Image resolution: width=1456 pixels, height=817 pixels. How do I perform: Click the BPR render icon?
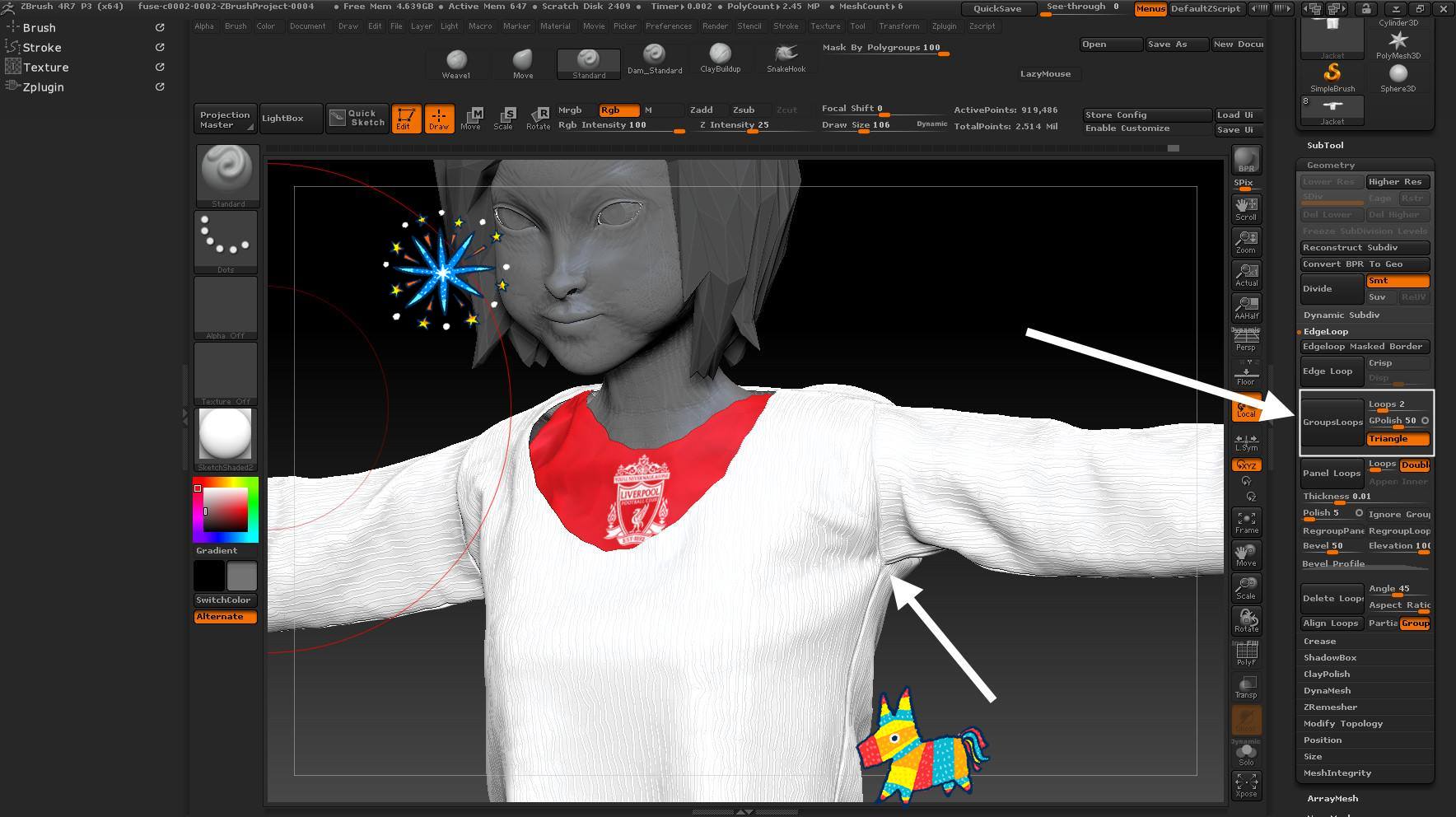click(x=1246, y=160)
